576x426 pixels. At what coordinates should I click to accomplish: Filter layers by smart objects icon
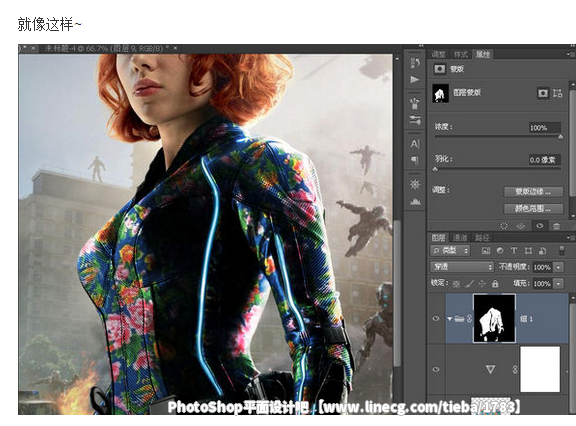543,251
